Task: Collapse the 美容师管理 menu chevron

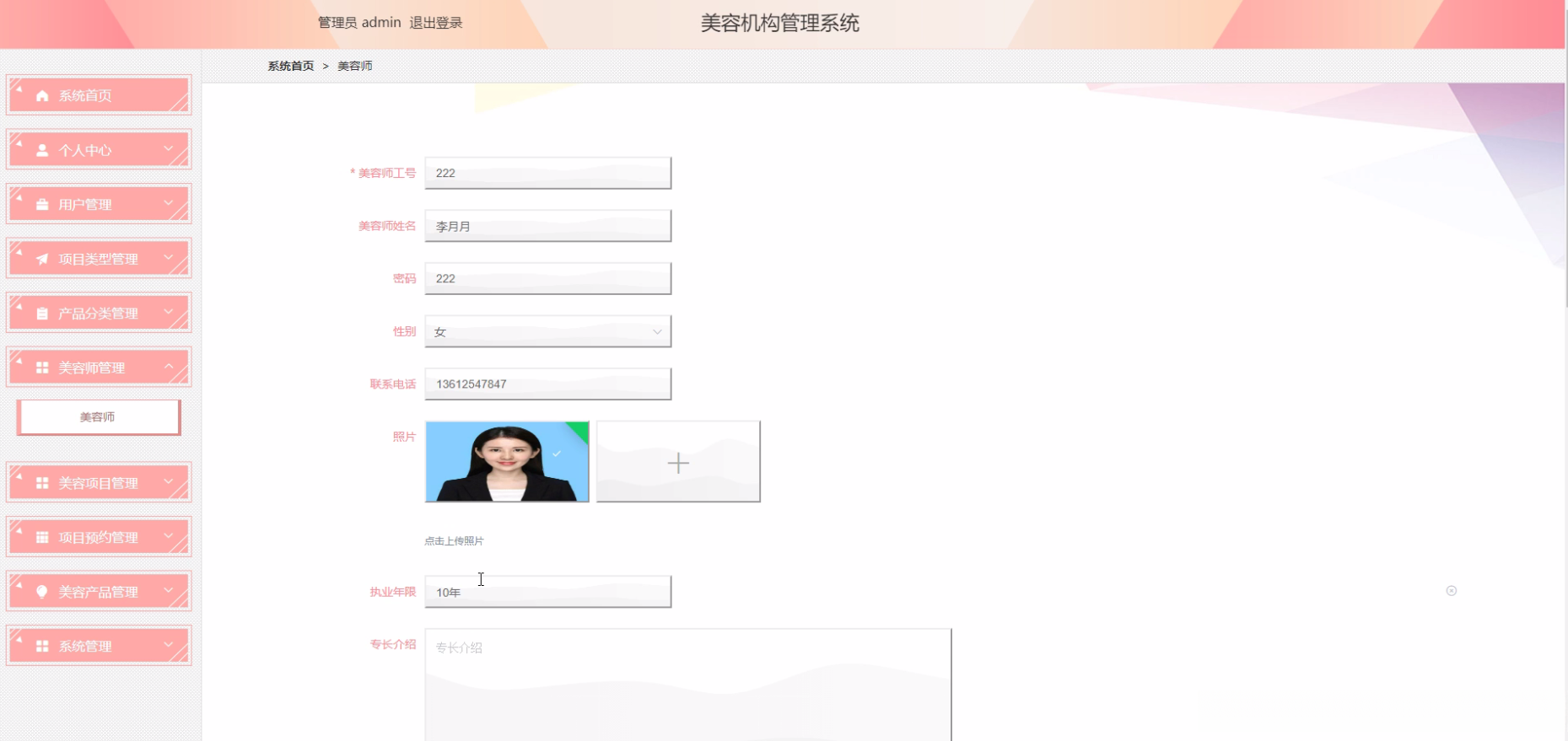Action: click(x=169, y=367)
